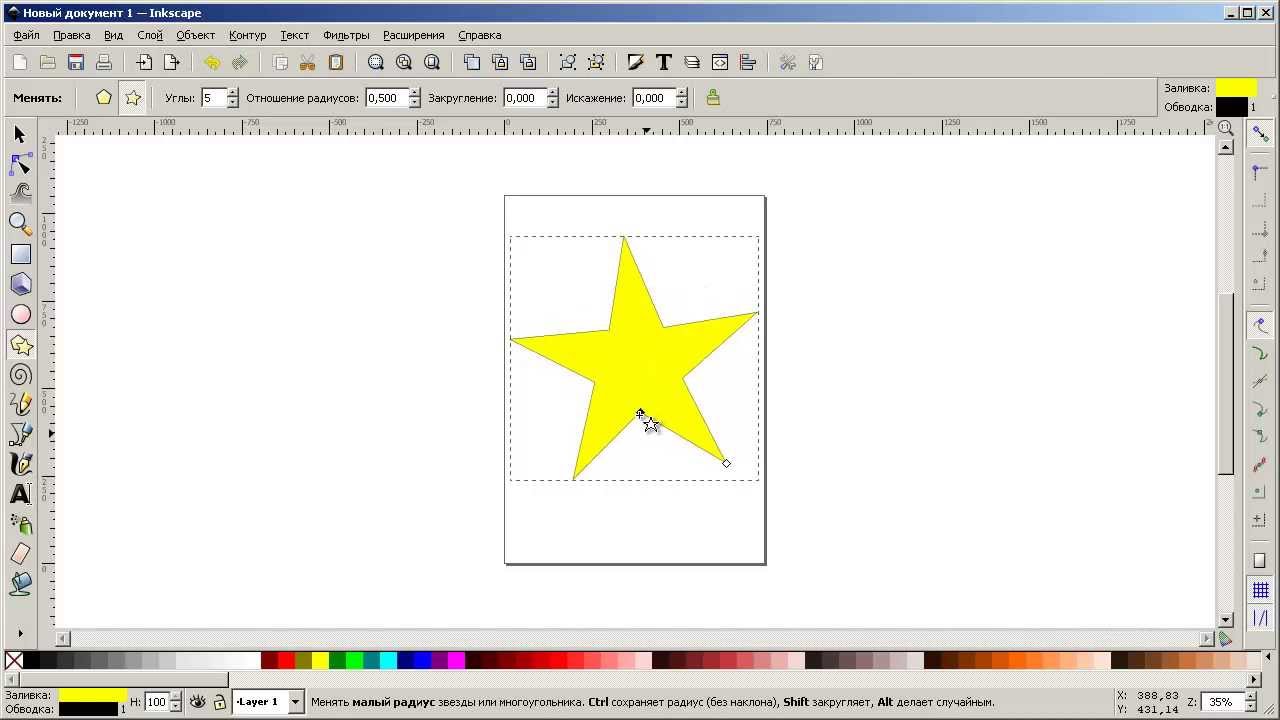
Task: Open the Слой menu
Action: click(150, 35)
